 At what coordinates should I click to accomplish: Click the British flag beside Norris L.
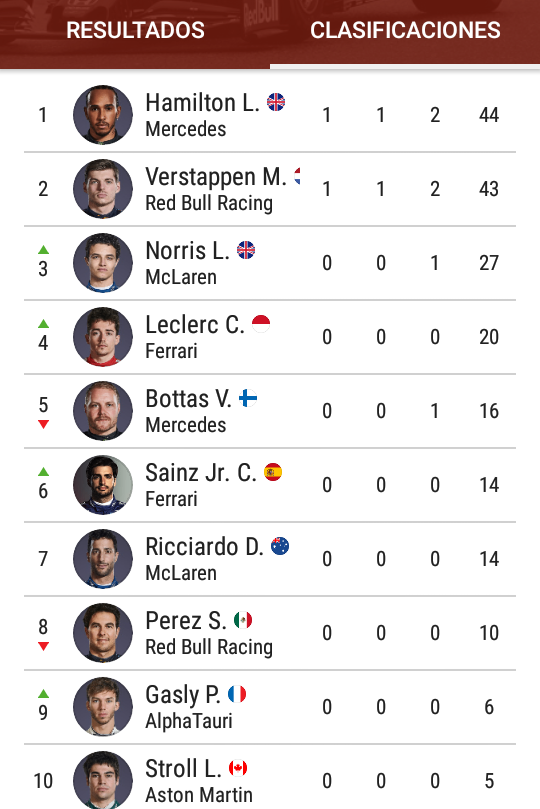point(246,250)
